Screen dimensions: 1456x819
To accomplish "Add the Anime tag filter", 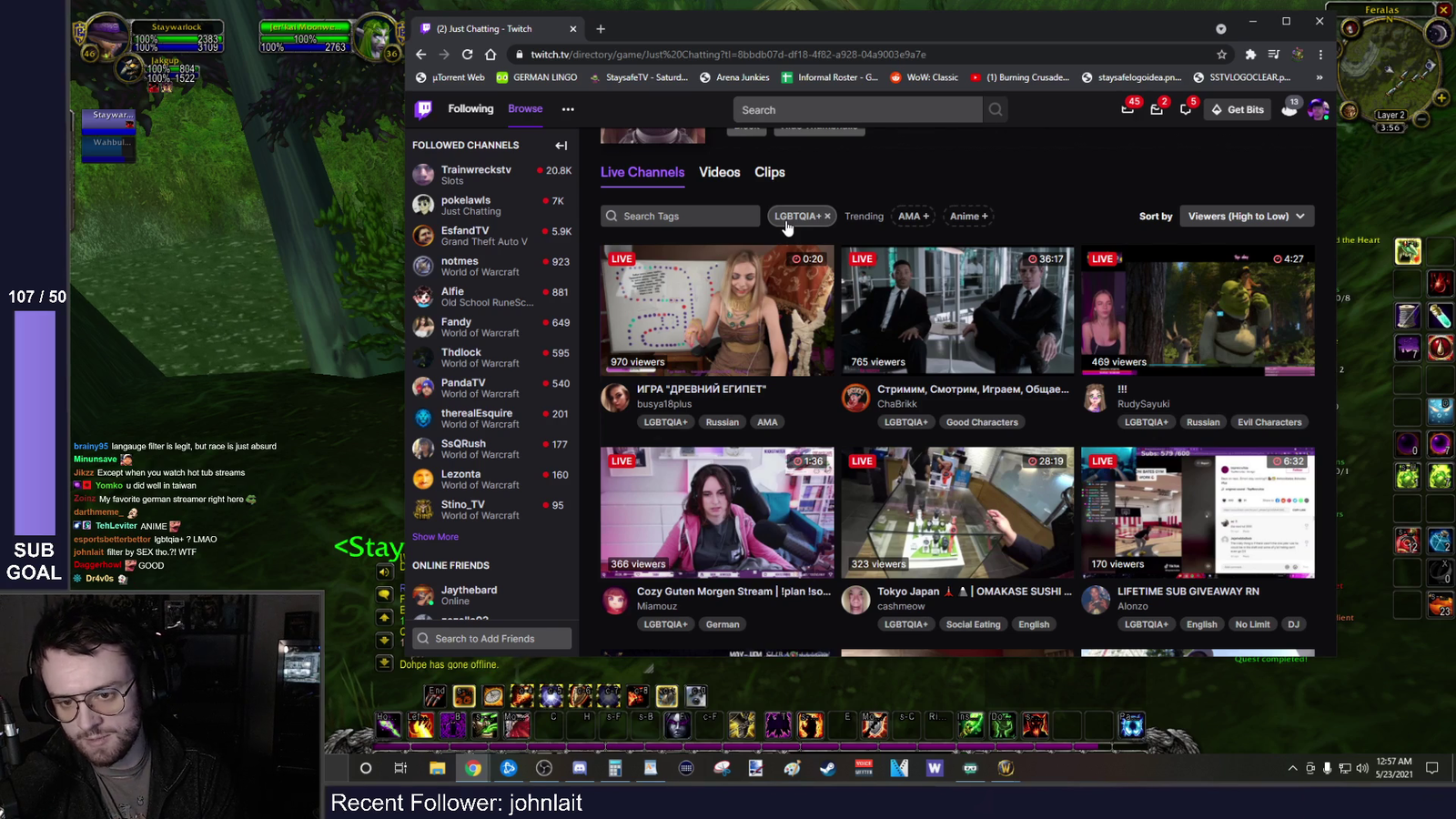I will (968, 217).
